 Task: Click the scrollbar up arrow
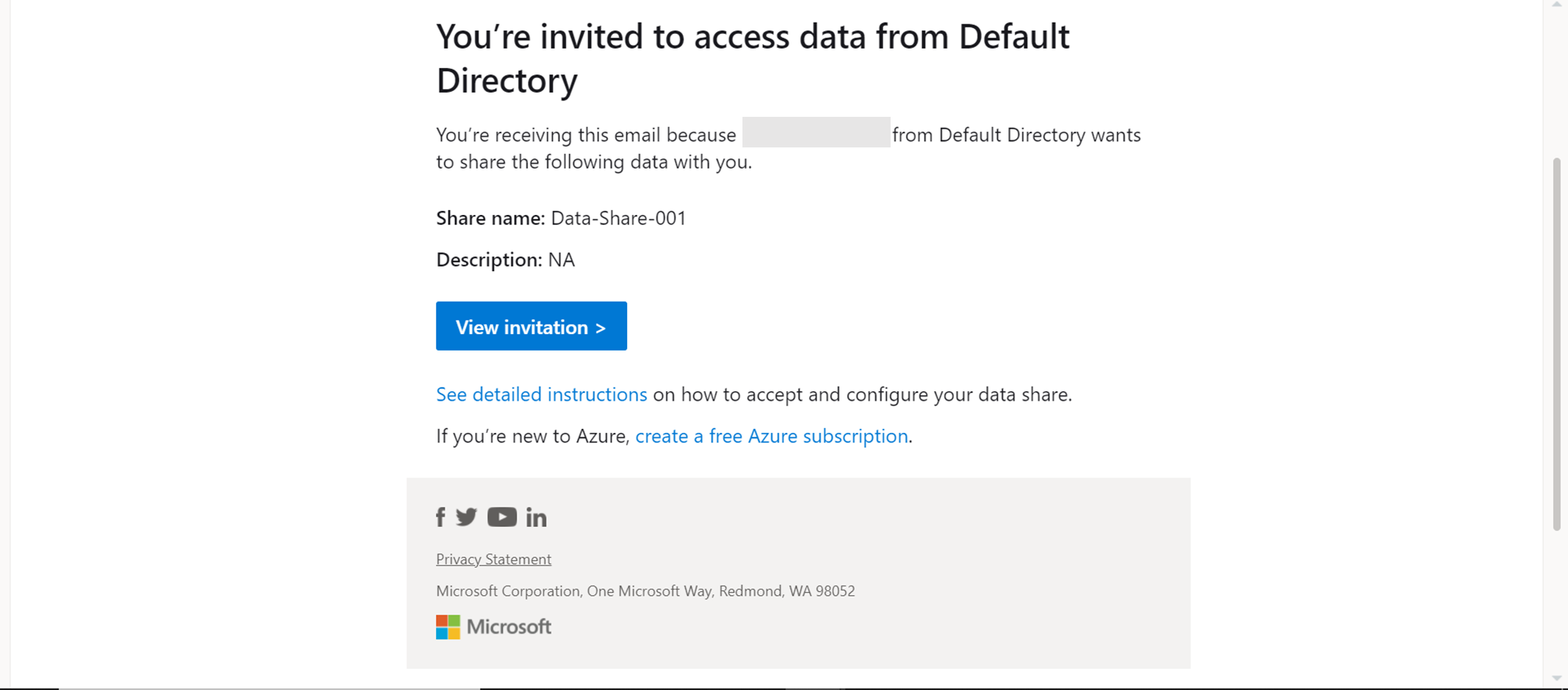coord(1557,5)
